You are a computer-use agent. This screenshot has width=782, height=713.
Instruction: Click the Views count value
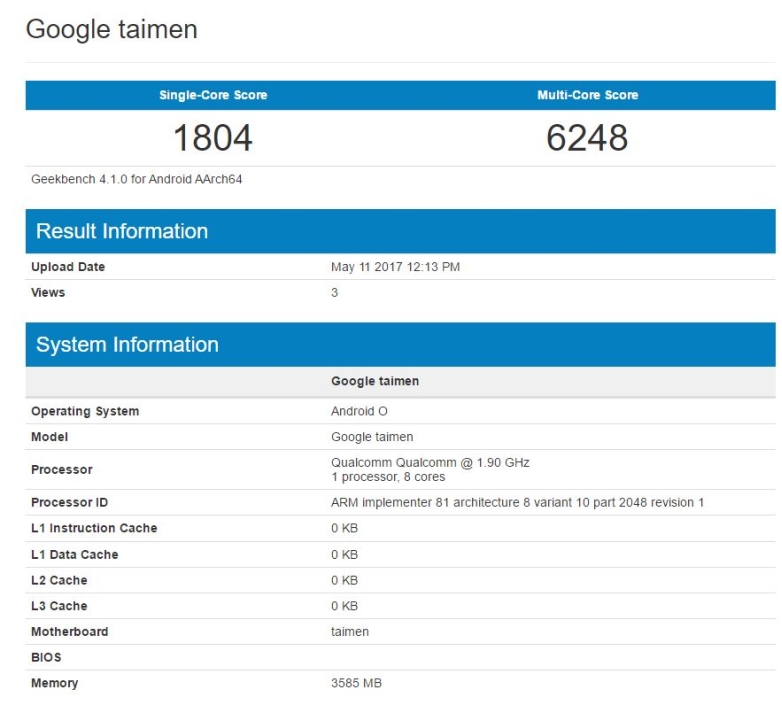(335, 293)
